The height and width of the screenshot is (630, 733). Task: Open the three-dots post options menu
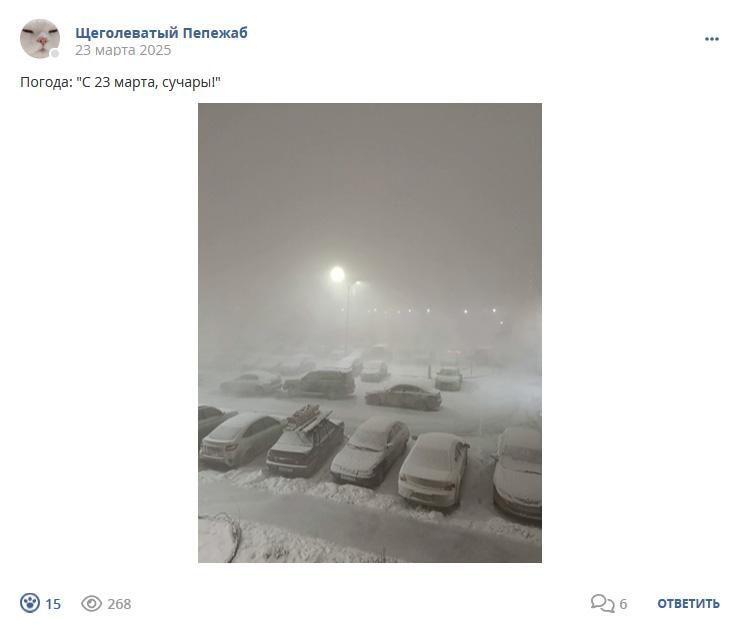[711, 39]
